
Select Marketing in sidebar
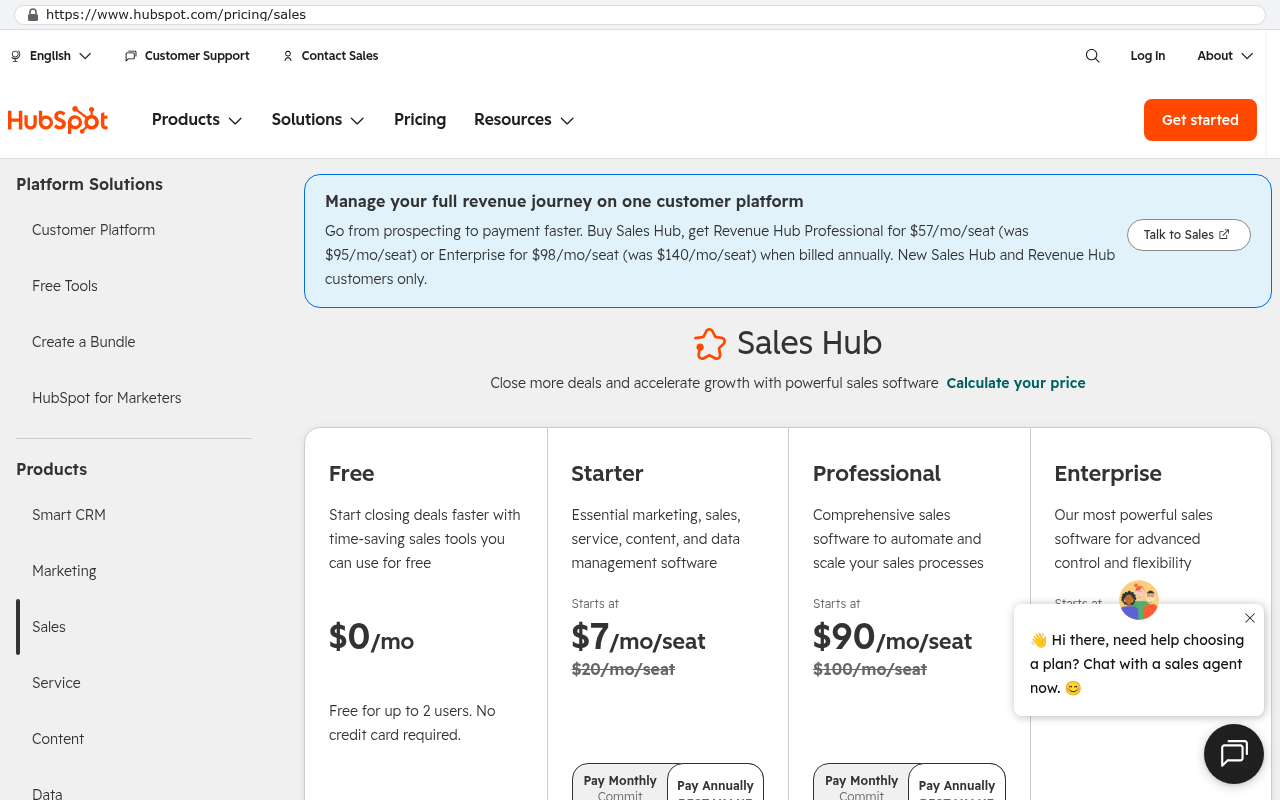coord(64,571)
